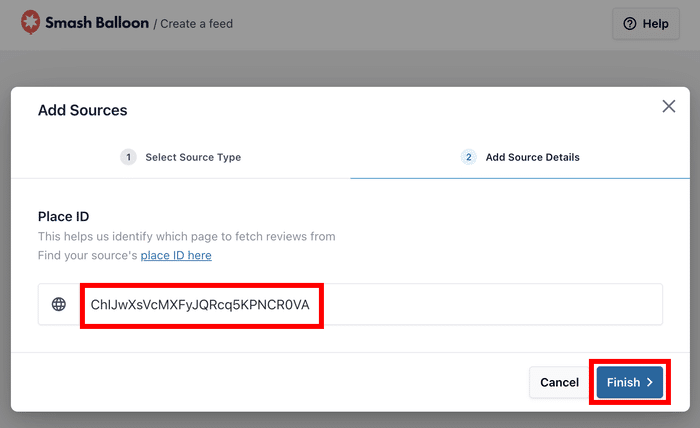Switch to Add Source Details tab

(x=532, y=157)
